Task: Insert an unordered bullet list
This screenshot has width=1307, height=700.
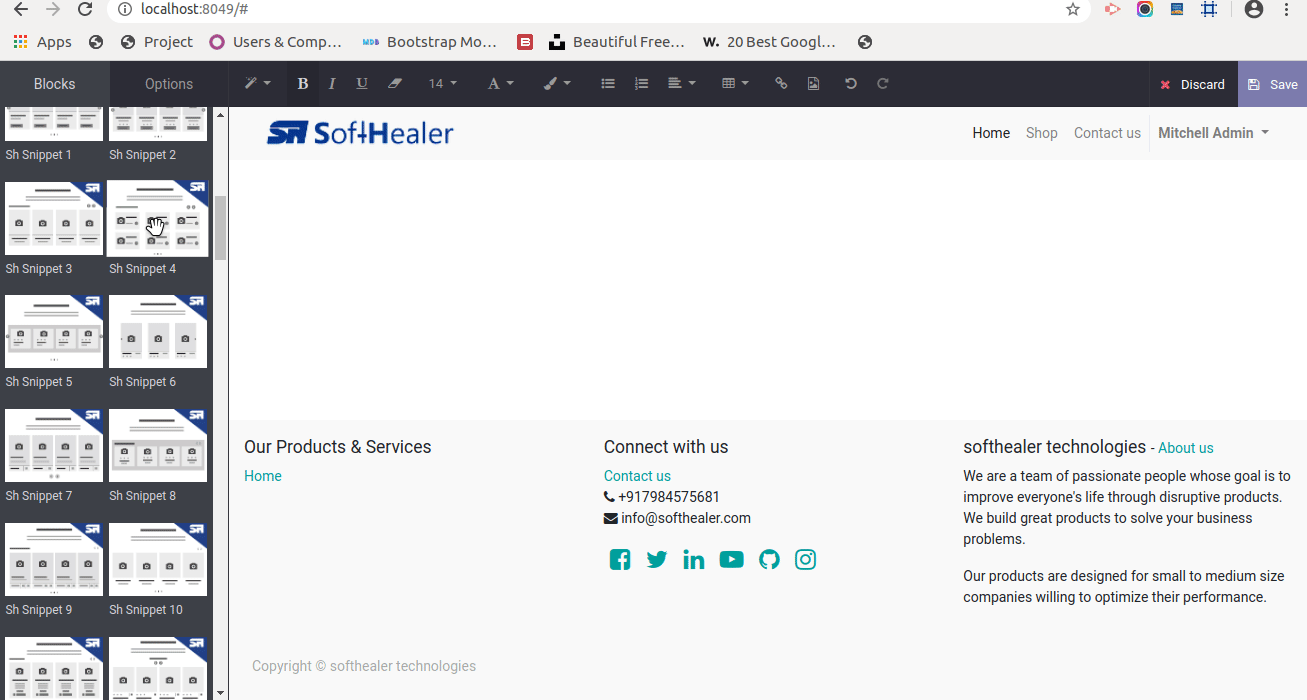Action: (608, 84)
